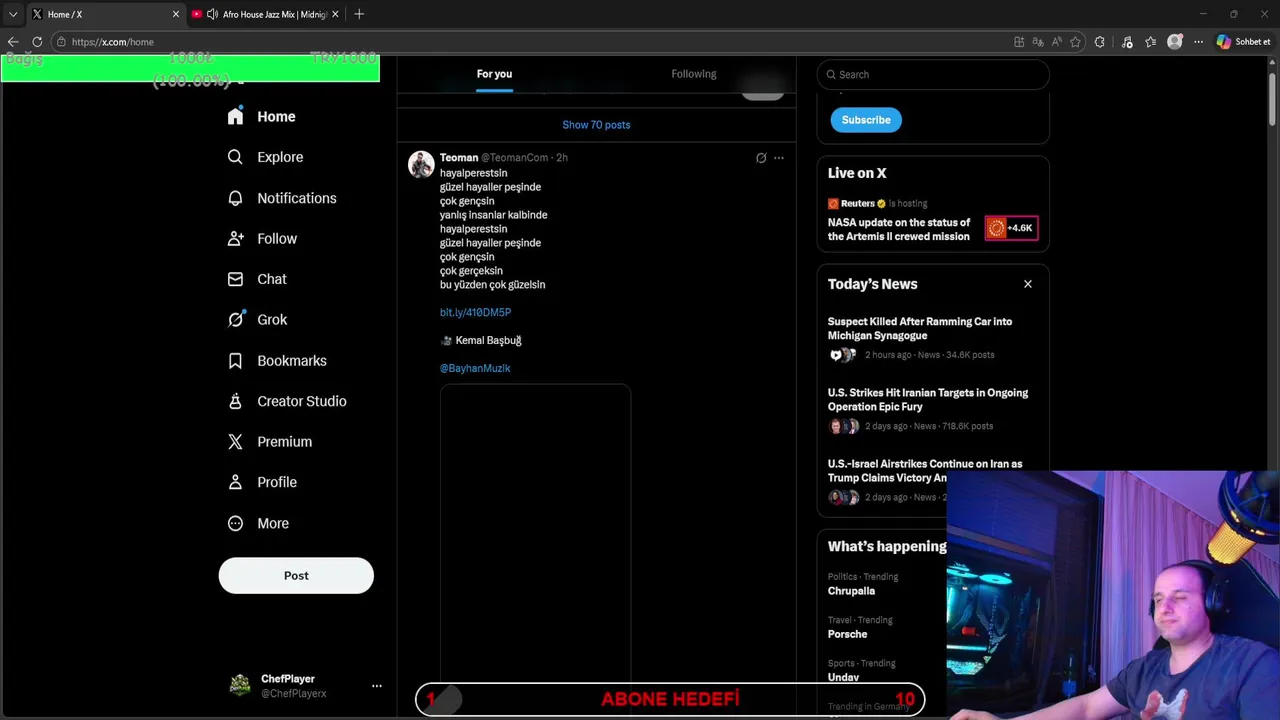The width and height of the screenshot is (1280, 720).
Task: Add page to favorites star icon
Action: [x=1075, y=42]
